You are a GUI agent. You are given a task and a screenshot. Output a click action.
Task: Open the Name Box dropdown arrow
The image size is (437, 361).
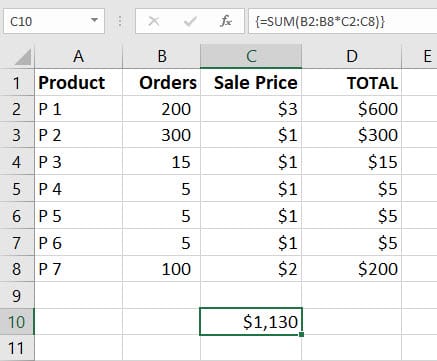point(94,21)
